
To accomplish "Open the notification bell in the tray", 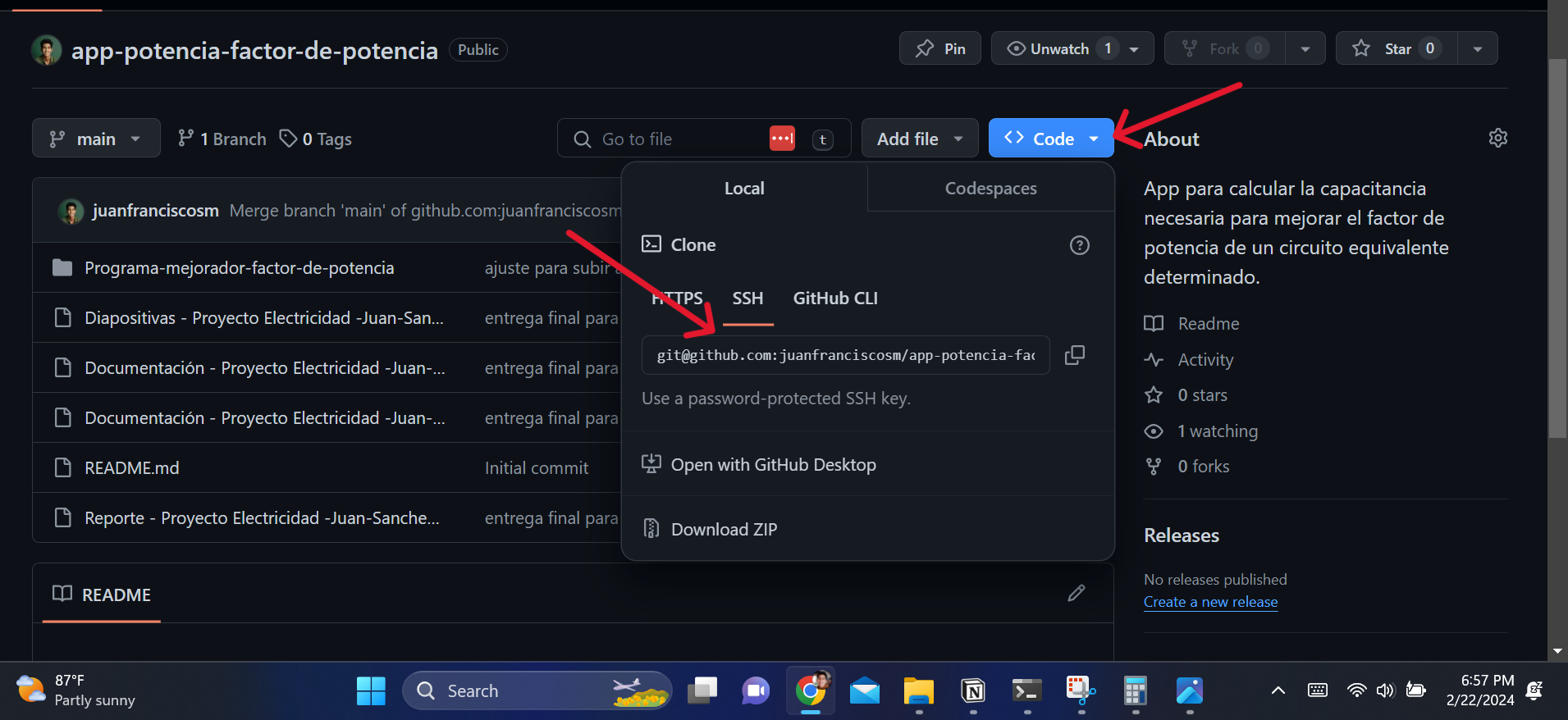I will coord(1534,690).
